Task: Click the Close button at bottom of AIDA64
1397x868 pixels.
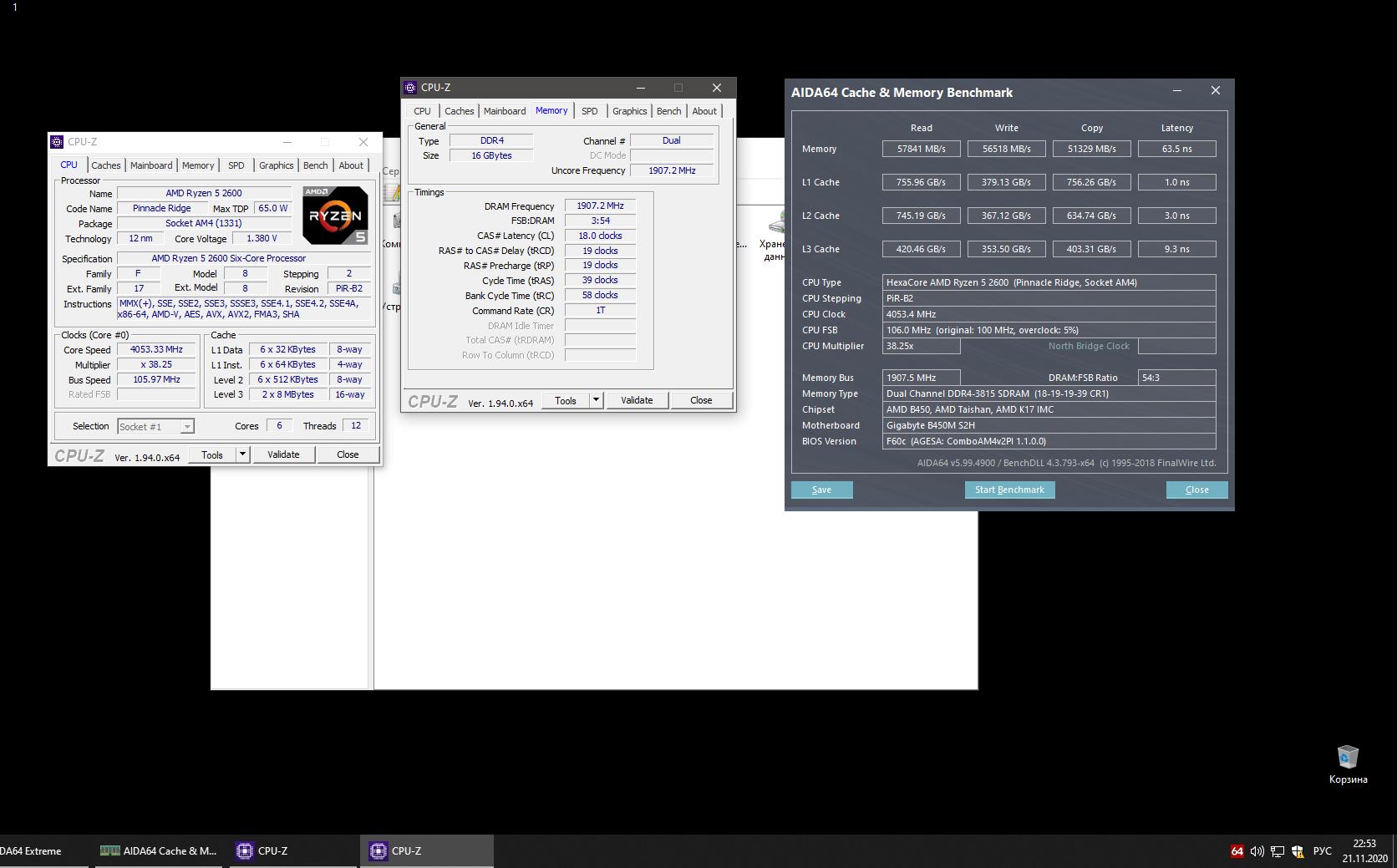Action: point(1197,490)
